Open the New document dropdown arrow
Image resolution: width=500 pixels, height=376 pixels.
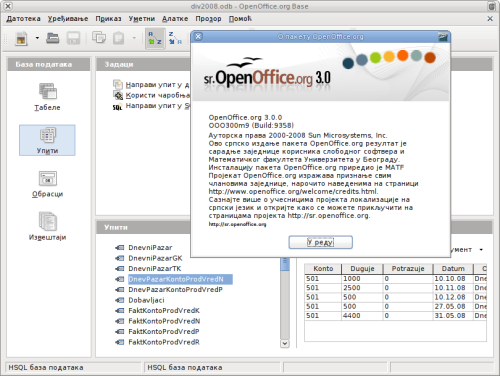point(37,38)
